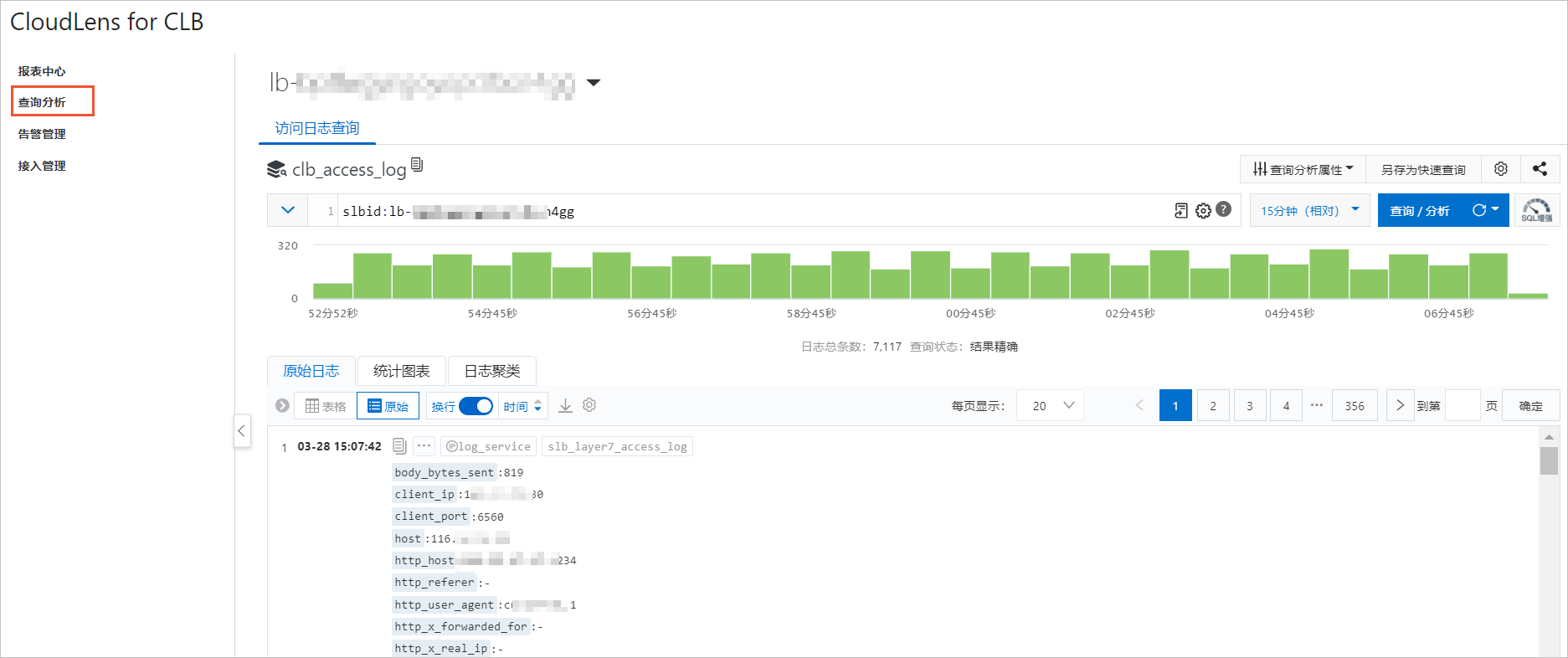This screenshot has width=1568, height=658.
Task: Go to last page 356
Action: [x=1355, y=405]
